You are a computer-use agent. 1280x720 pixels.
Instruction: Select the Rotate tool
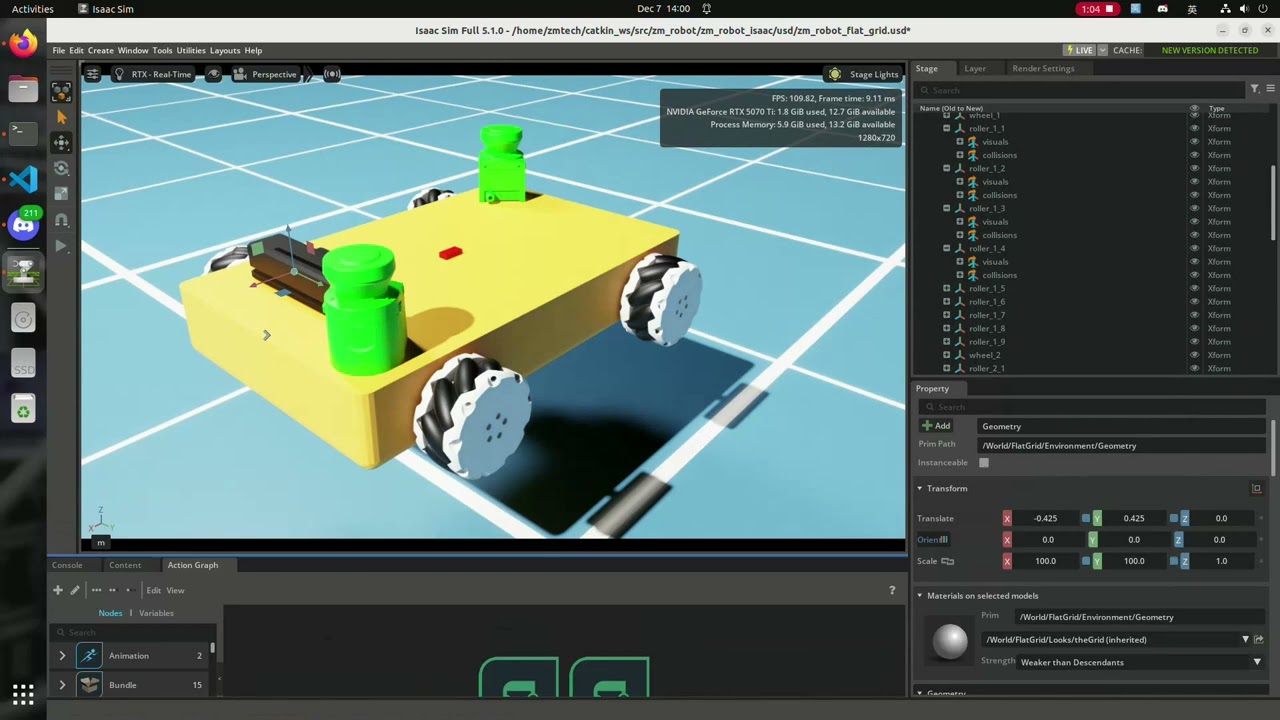coord(61,168)
